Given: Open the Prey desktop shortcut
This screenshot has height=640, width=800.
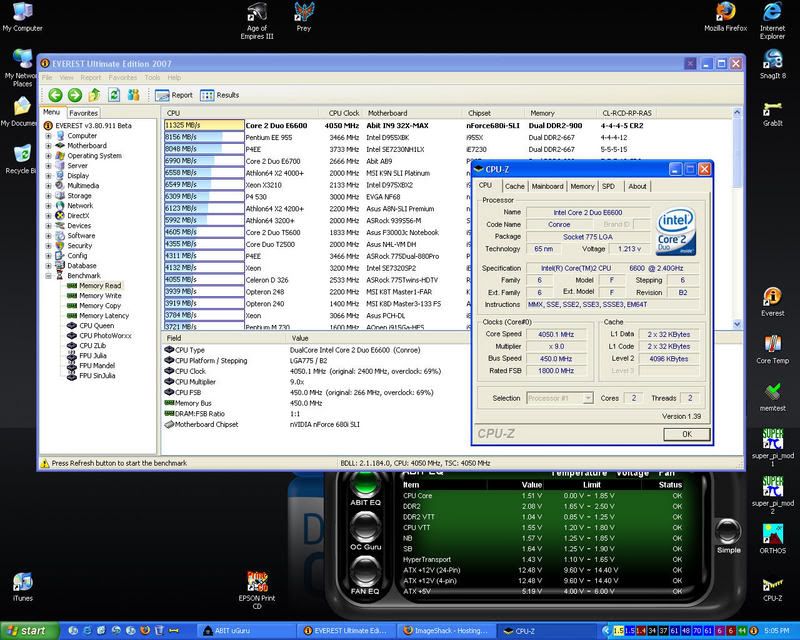Looking at the screenshot, I should click(304, 17).
